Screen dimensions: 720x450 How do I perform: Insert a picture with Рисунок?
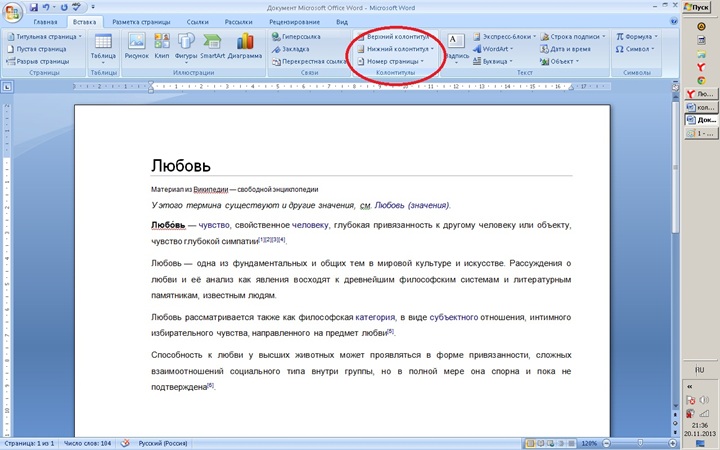point(137,46)
